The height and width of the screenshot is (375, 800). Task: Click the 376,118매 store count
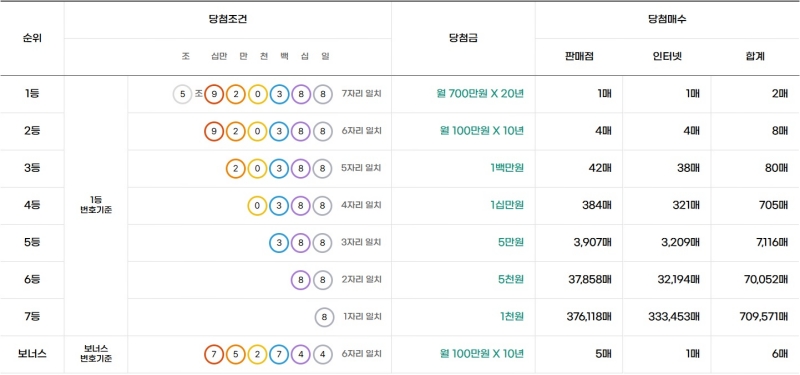[589, 316]
